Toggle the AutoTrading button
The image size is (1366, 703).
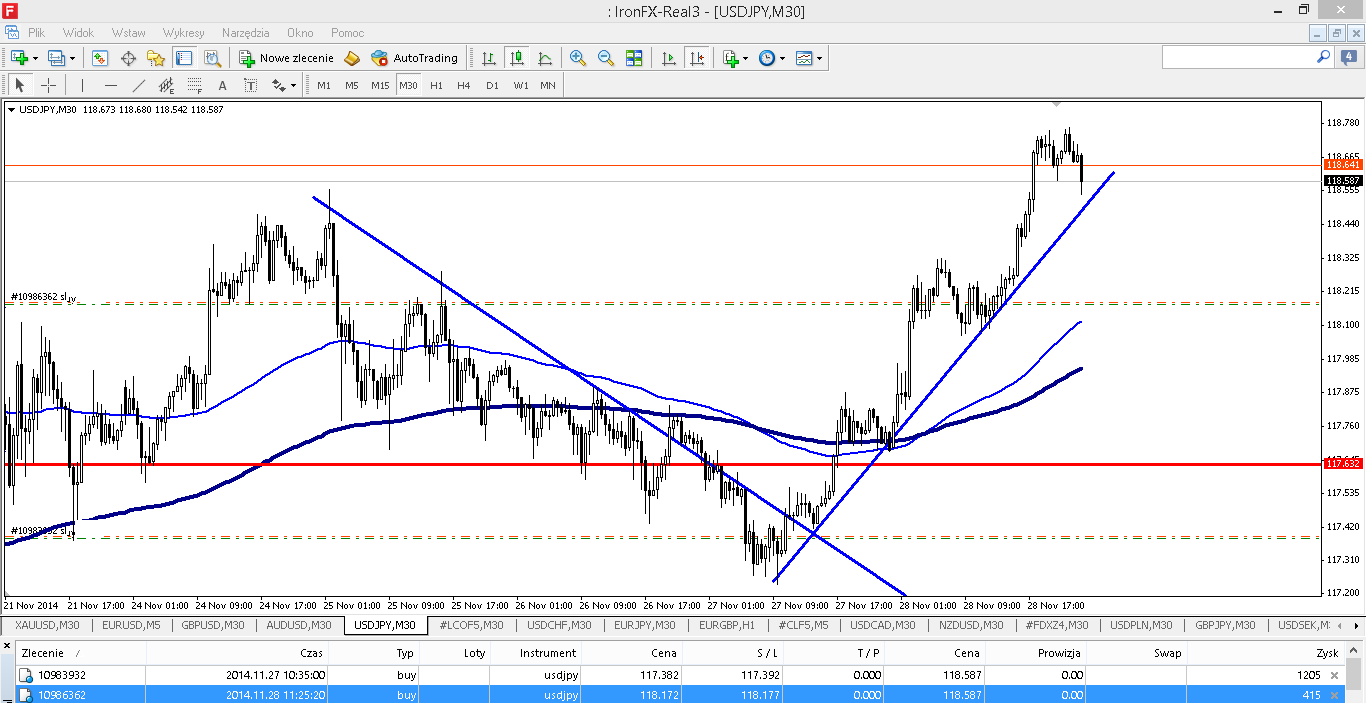click(x=414, y=58)
